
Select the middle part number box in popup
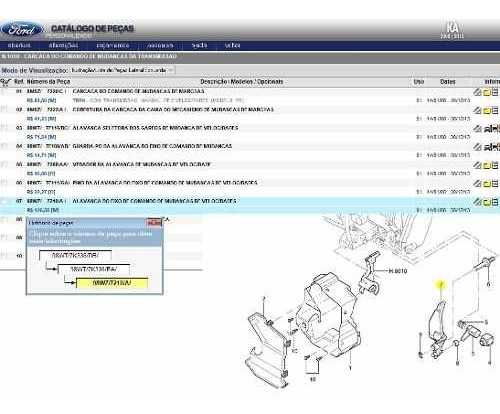[x=94, y=269]
